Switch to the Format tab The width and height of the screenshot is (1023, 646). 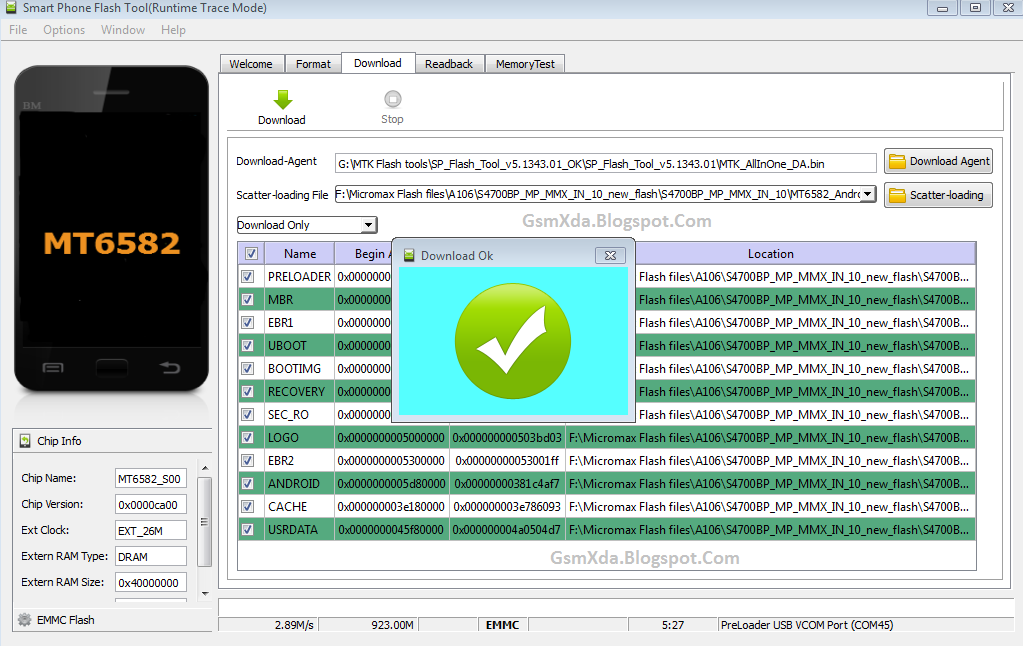click(x=313, y=64)
